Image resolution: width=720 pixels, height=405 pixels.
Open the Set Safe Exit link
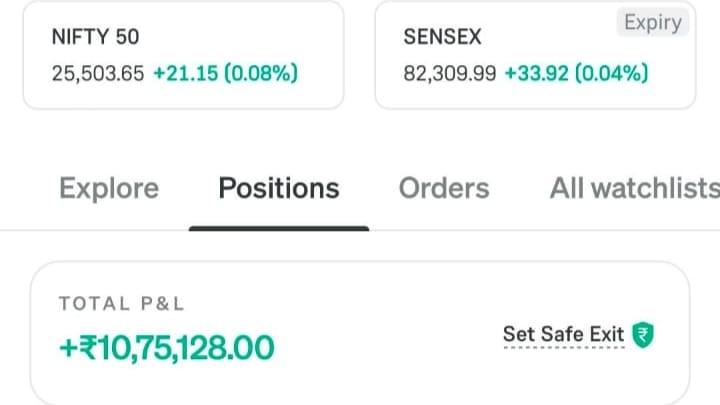[x=563, y=334]
